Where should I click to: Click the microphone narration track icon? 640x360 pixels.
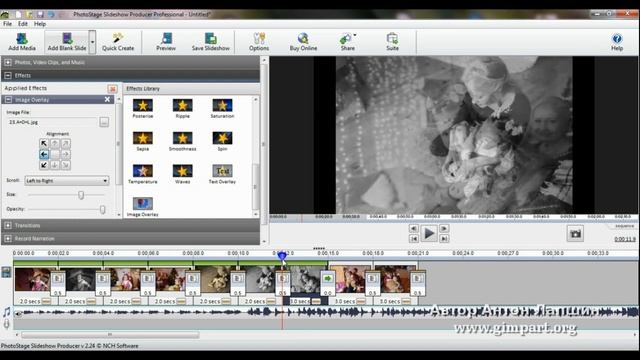point(7,324)
